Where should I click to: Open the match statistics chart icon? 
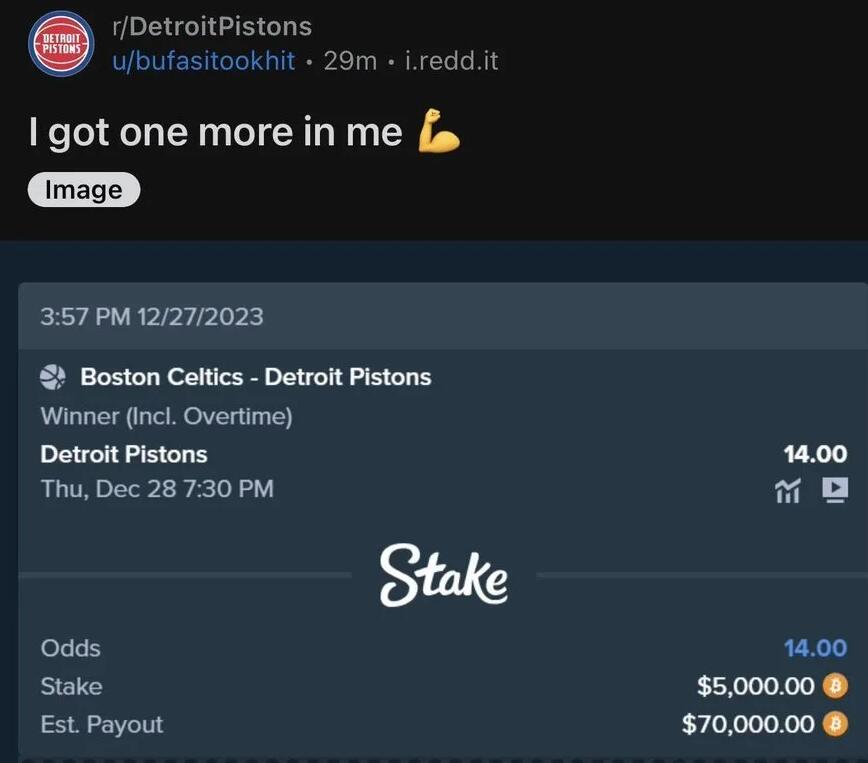(789, 489)
